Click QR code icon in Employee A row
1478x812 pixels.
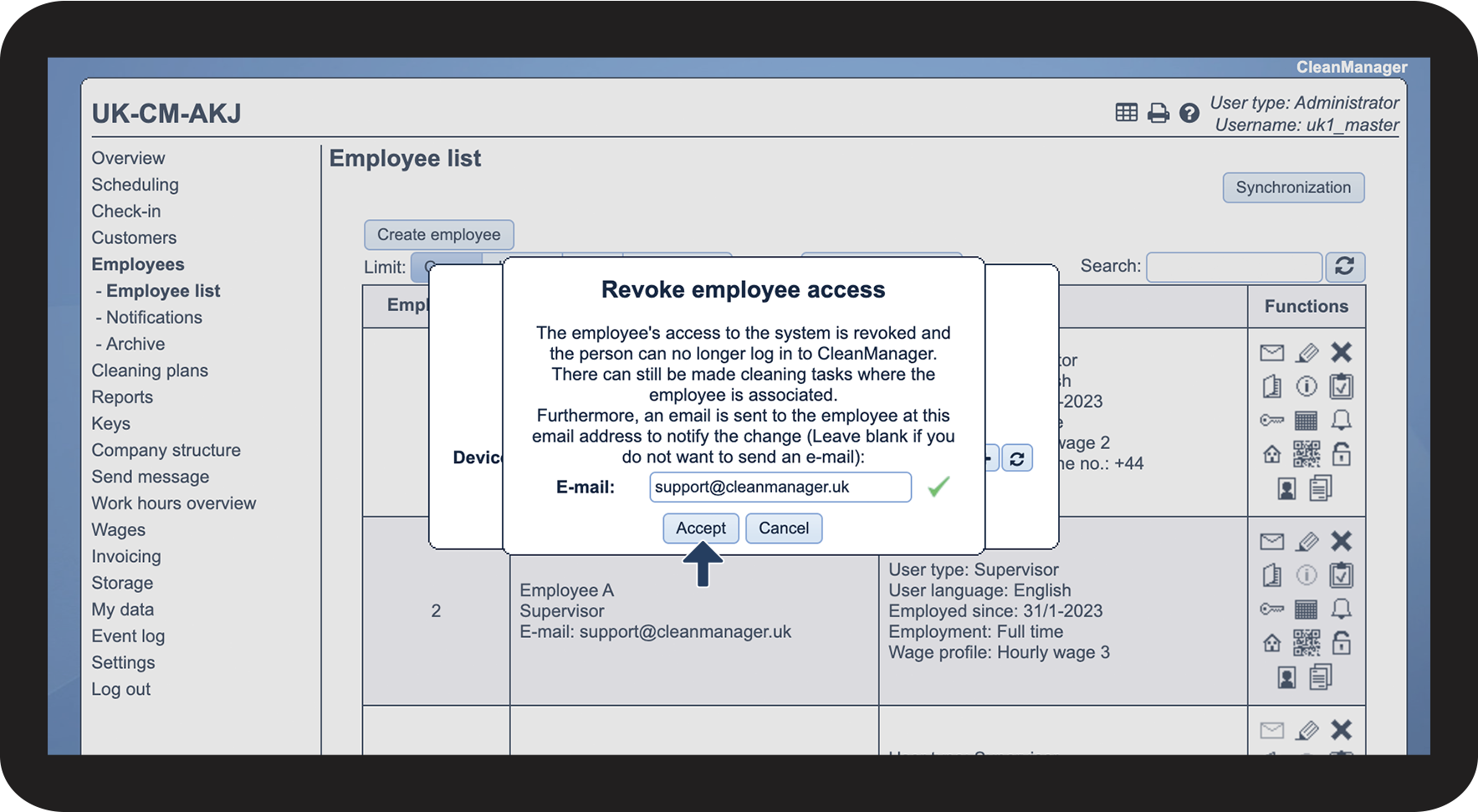1307,643
